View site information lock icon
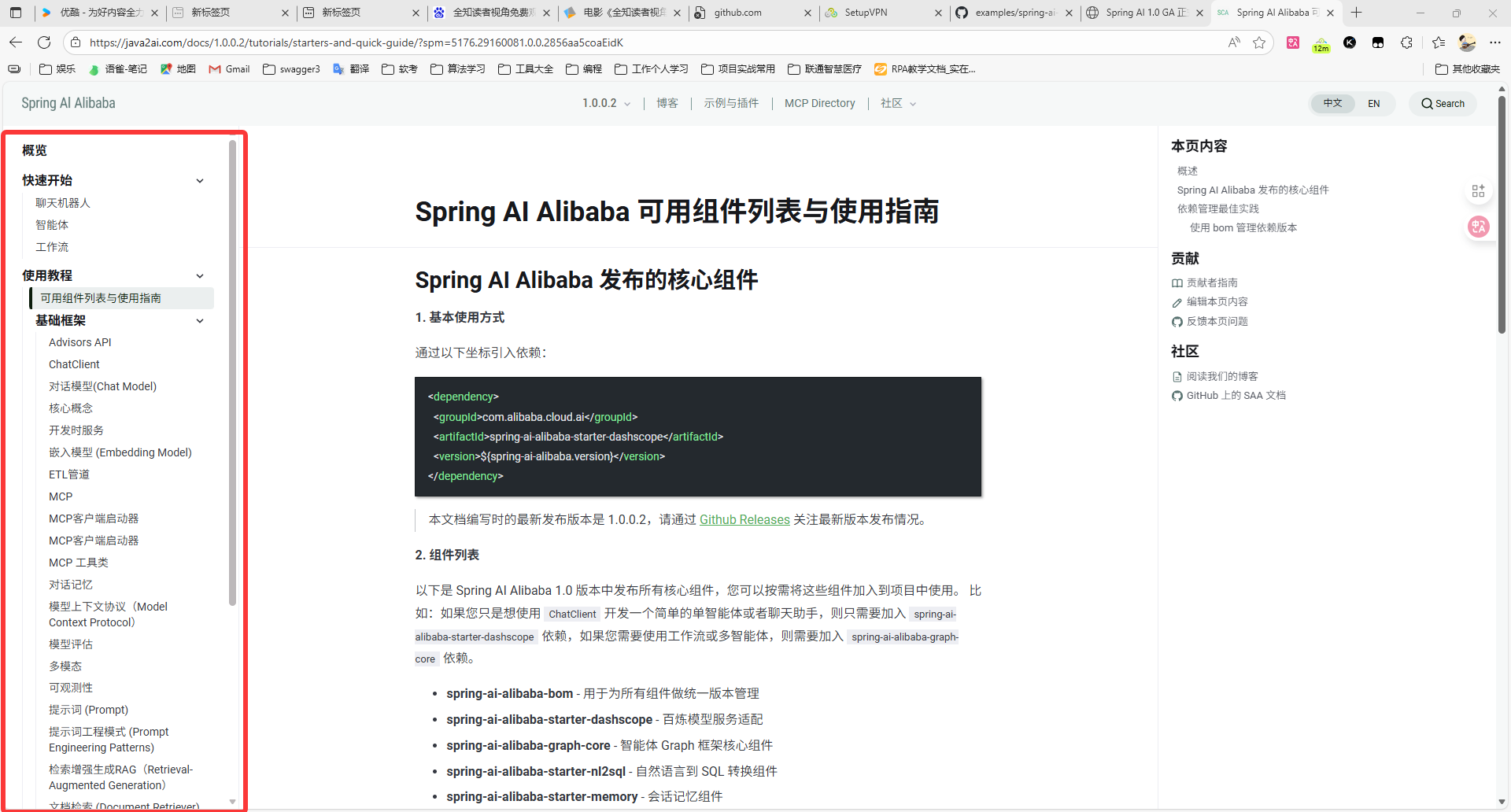Screen dimensions: 1511x812 [75, 42]
